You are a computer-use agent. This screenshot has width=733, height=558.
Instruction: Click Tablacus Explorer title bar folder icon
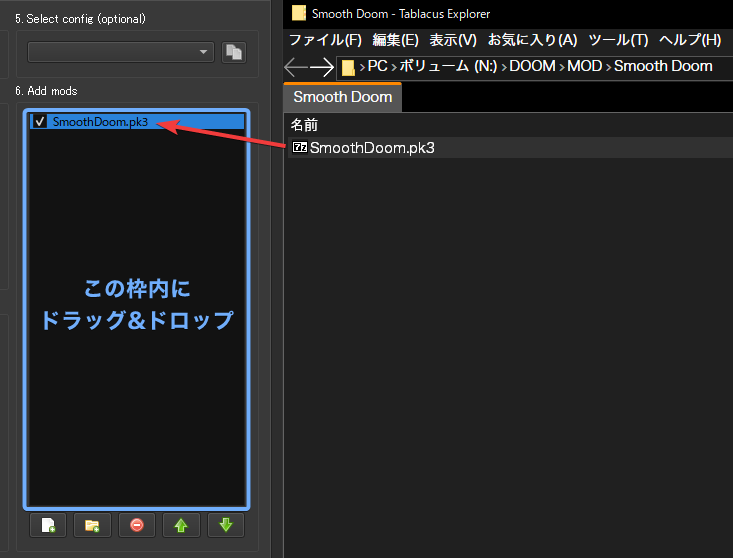(299, 13)
